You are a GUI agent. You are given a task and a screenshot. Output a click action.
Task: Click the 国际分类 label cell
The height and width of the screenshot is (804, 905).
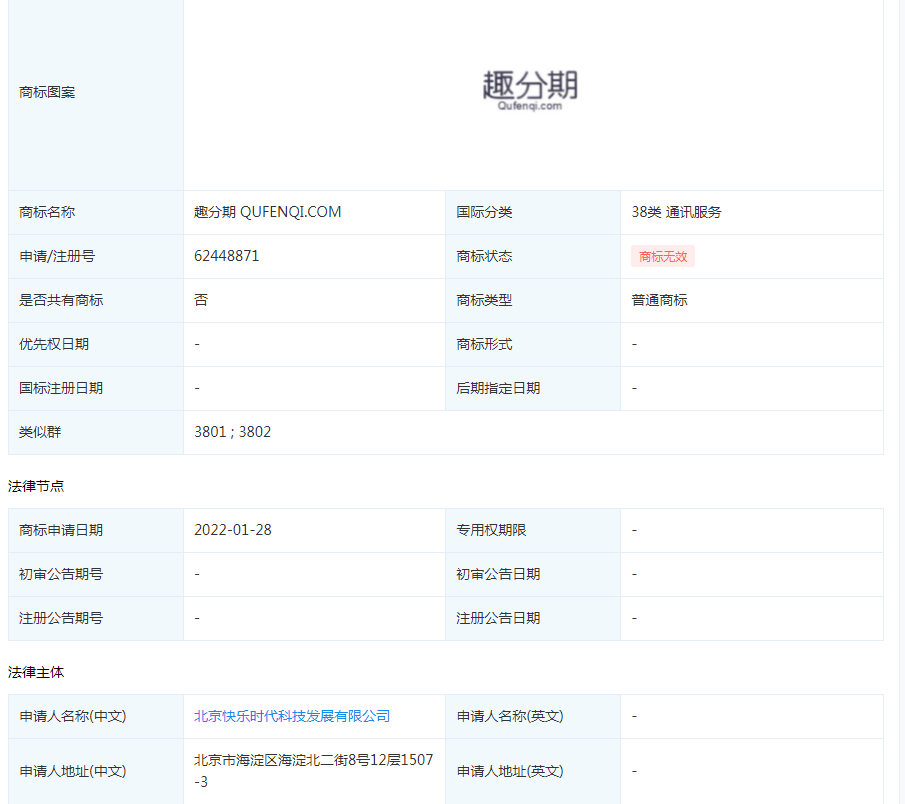(484, 212)
